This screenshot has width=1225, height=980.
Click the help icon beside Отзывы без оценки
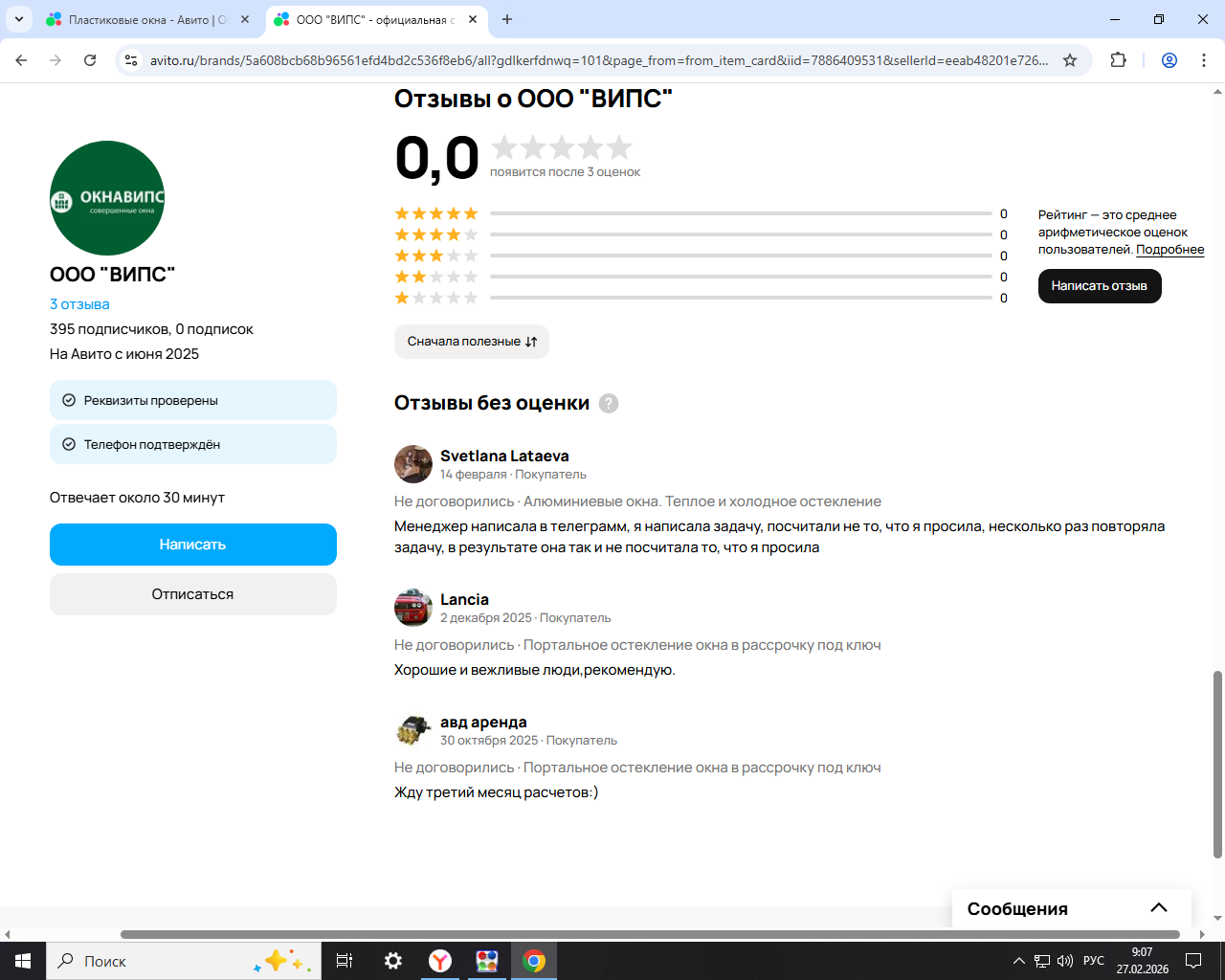tap(609, 404)
